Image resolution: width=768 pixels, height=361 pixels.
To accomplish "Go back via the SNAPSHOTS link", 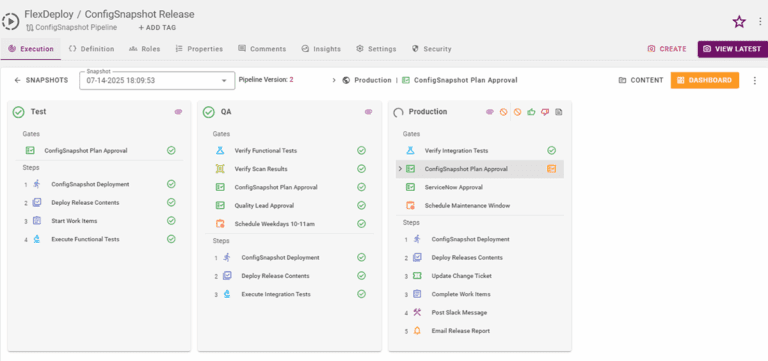I will (41, 80).
